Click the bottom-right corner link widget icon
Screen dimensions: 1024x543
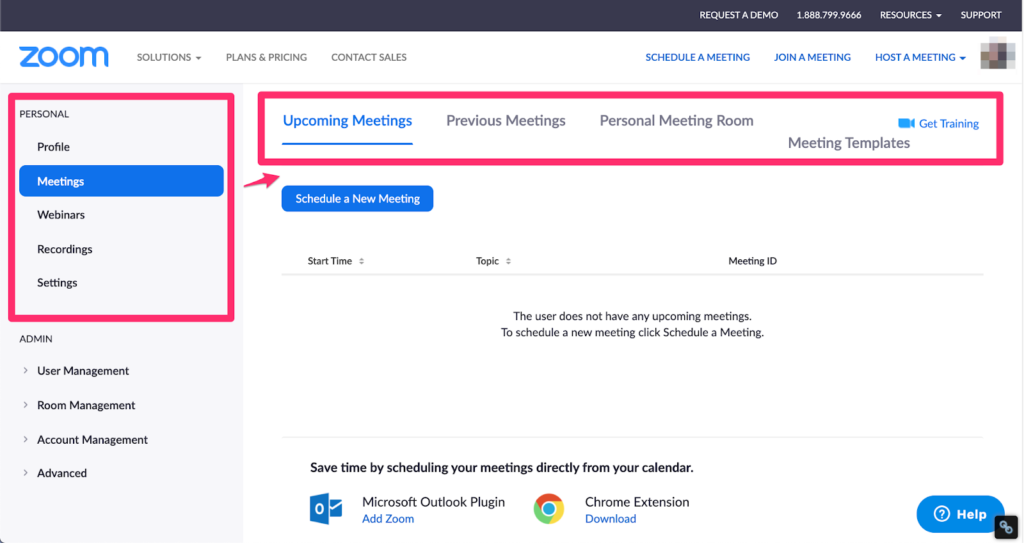click(x=1007, y=528)
